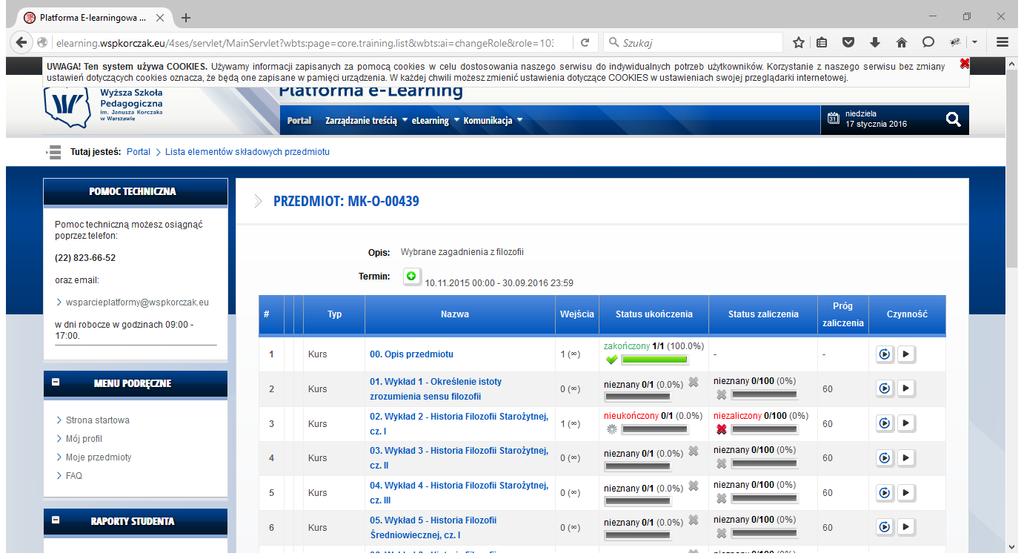Screen dimensions: 1024x559
Task: Collapse the MENU PODRĘCZNE panel
Action: point(56,383)
